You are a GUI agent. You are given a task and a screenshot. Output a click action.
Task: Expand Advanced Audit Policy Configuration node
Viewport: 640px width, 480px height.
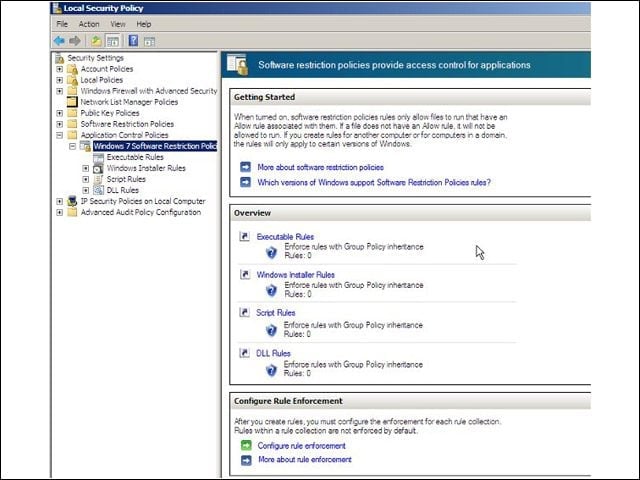60,212
